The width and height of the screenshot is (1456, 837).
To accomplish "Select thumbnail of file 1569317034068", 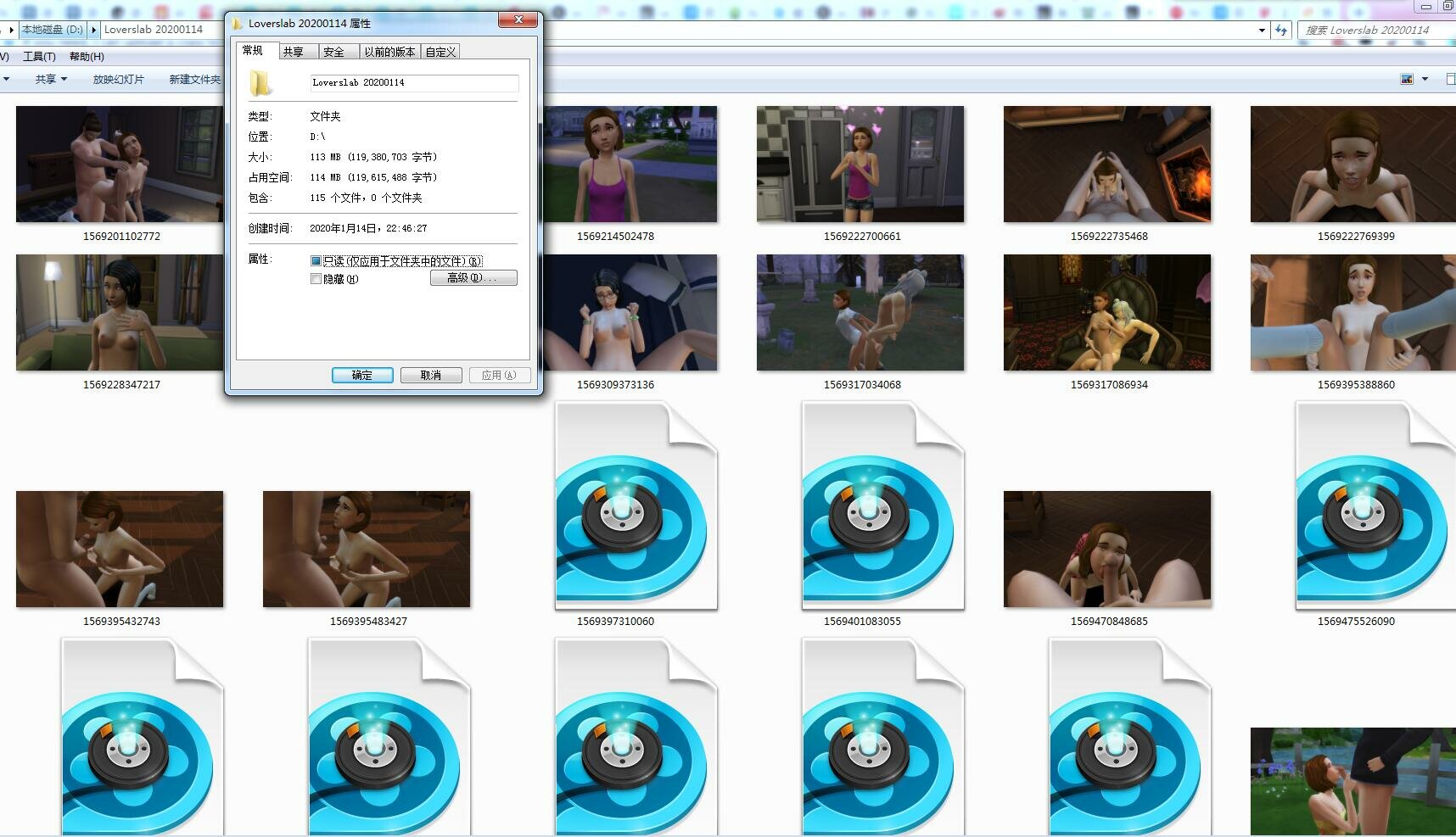I will pos(860,312).
